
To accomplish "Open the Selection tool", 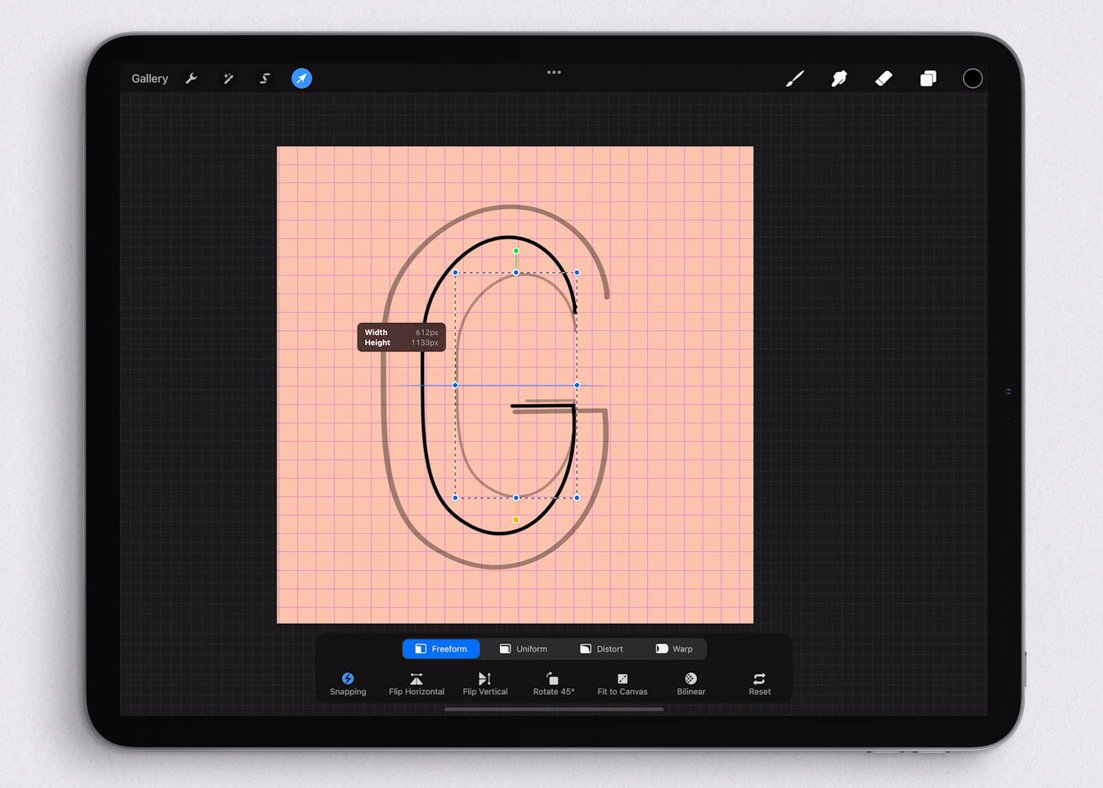I will [x=264, y=78].
